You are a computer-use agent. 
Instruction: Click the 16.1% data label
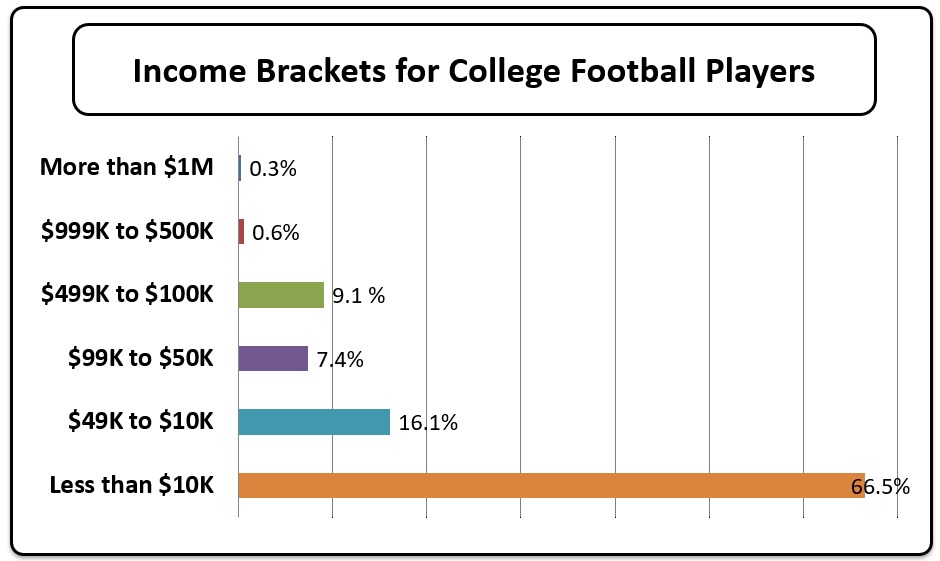click(x=428, y=423)
